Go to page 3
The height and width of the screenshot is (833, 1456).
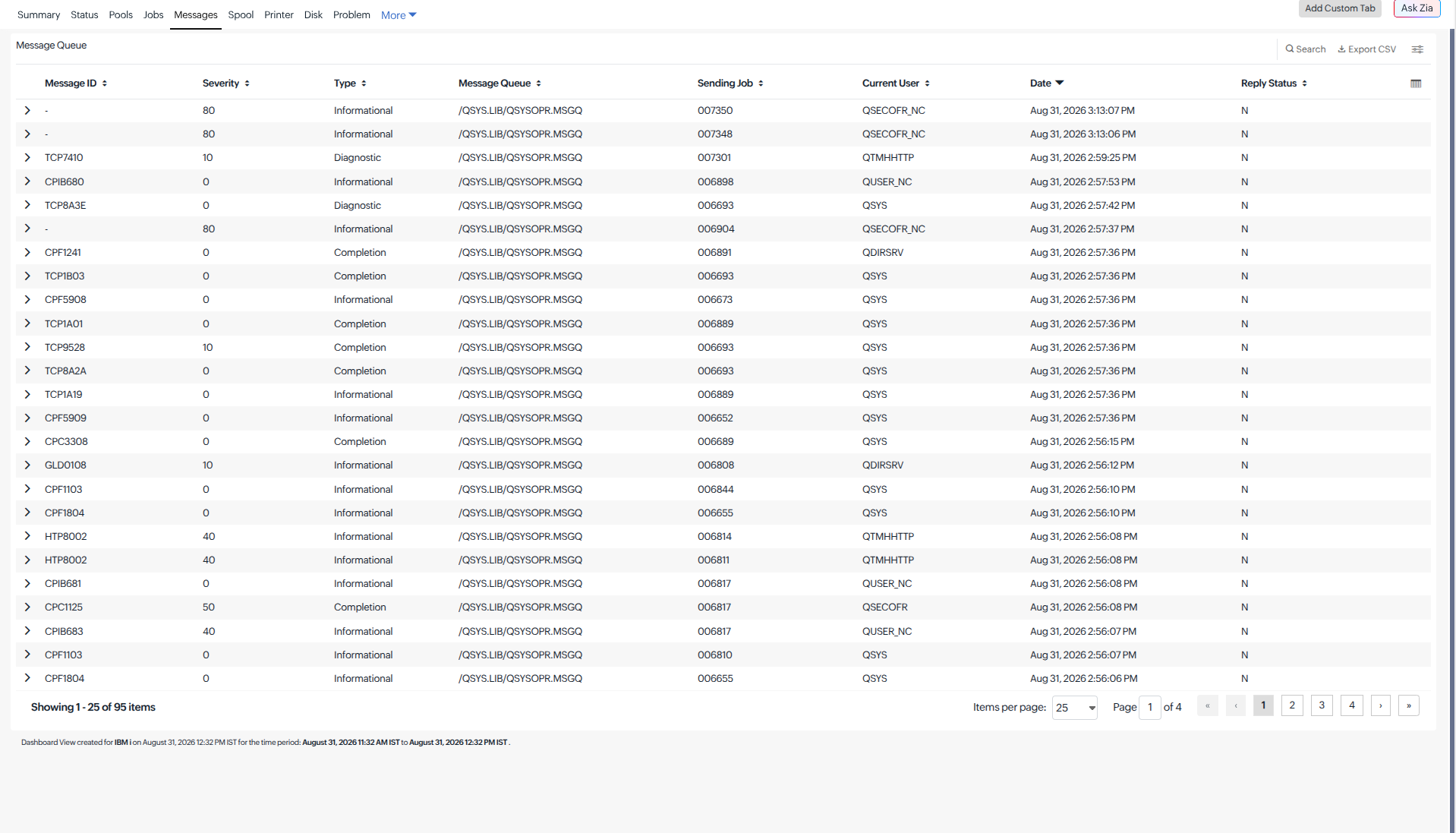(x=1322, y=705)
